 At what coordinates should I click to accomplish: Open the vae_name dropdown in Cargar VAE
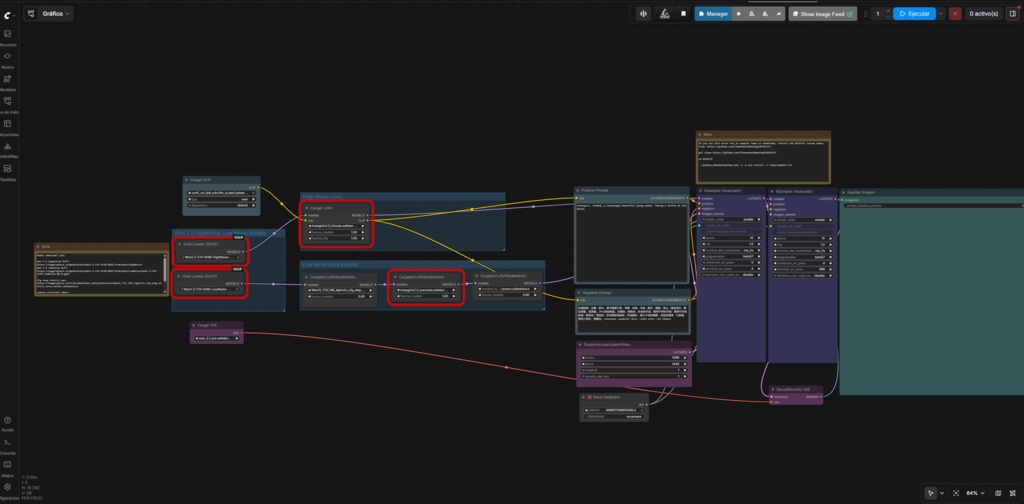coord(216,338)
